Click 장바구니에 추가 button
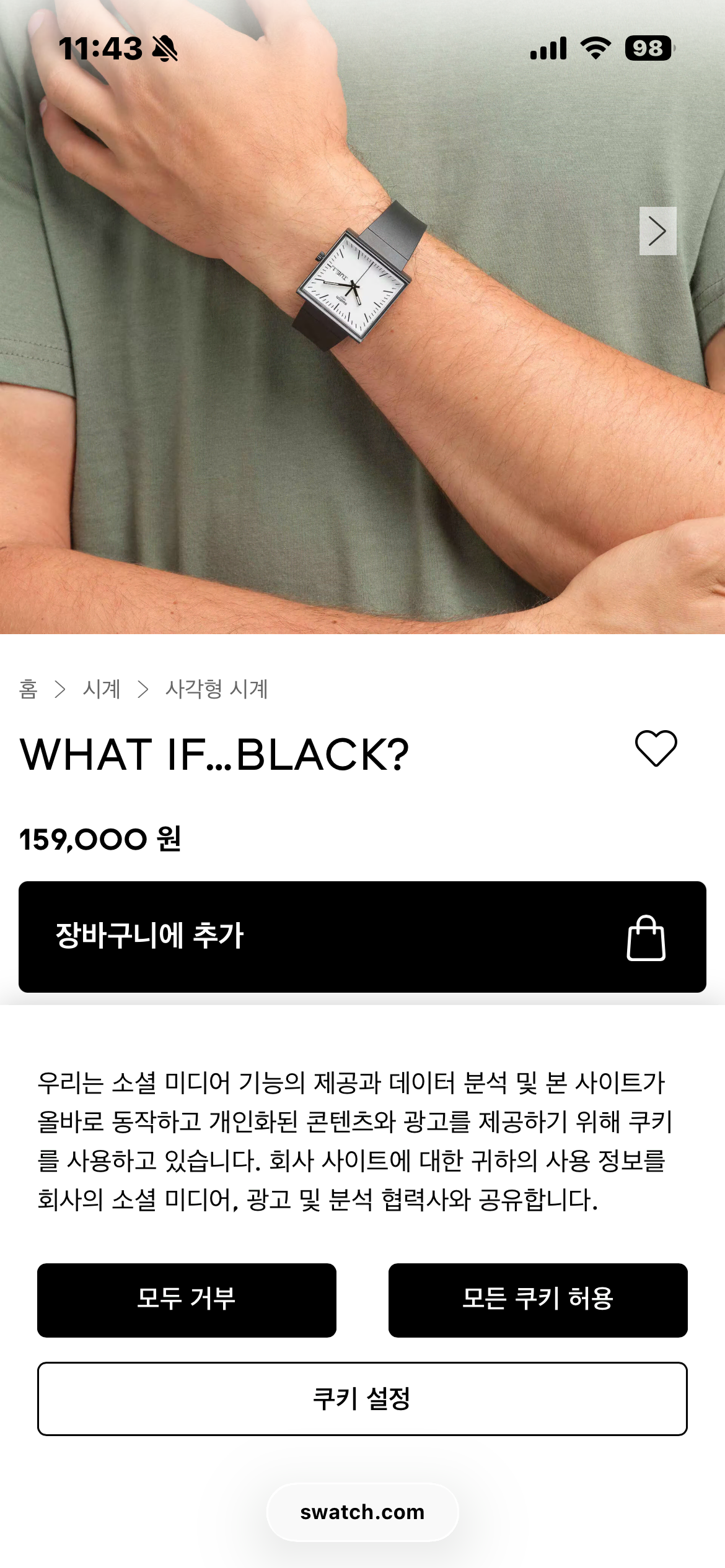 (x=362, y=937)
